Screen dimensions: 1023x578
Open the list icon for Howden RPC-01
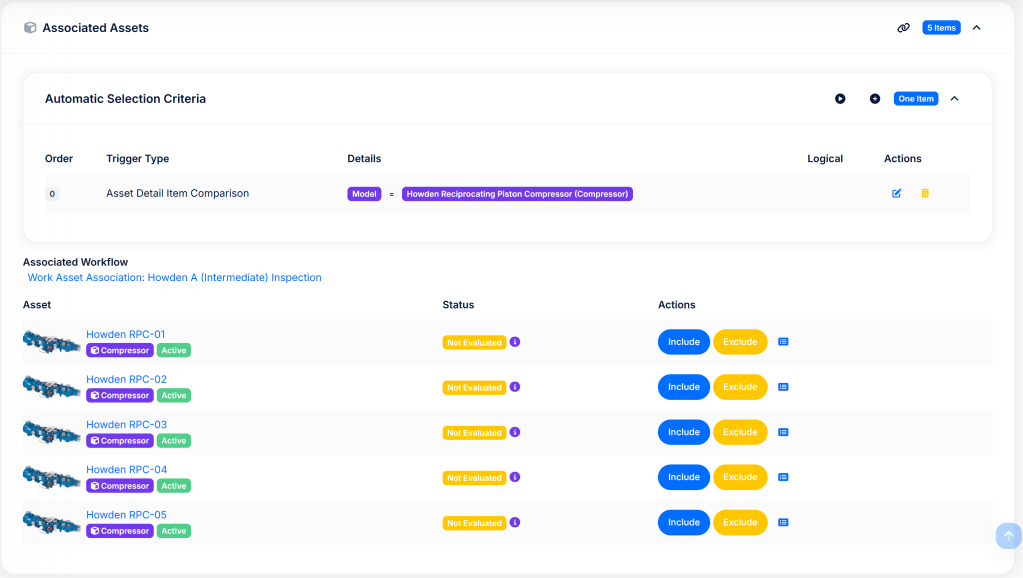(783, 342)
